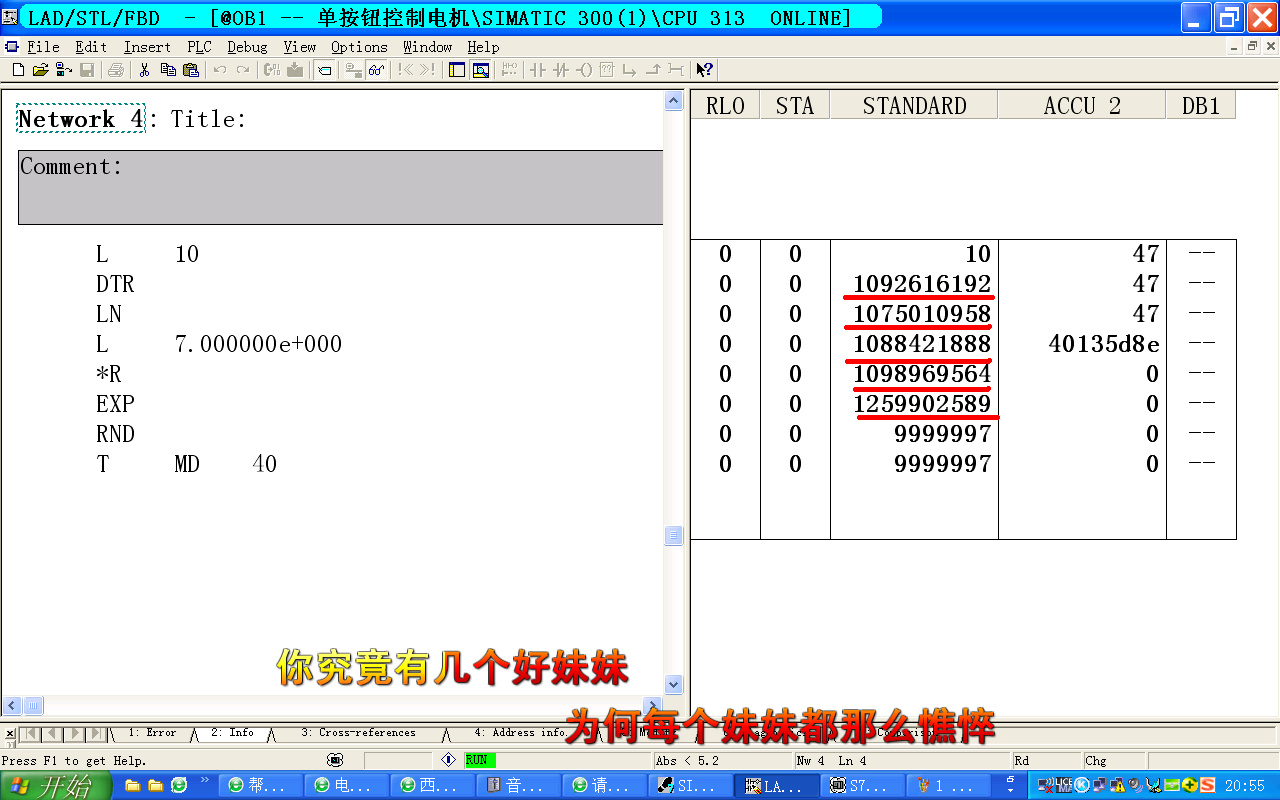Click the Print toolbar icon
This screenshot has width=1280, height=800.
coord(116,70)
